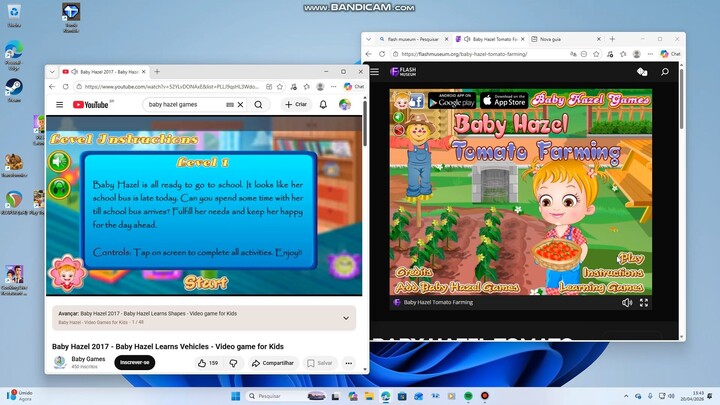Open Flash Museum site search
The width and height of the screenshot is (720, 405).
pos(664,72)
